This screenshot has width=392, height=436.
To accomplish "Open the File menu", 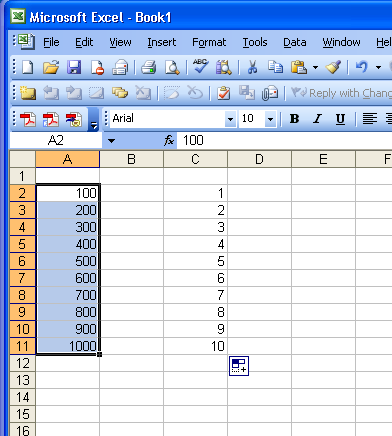I will click(51, 42).
